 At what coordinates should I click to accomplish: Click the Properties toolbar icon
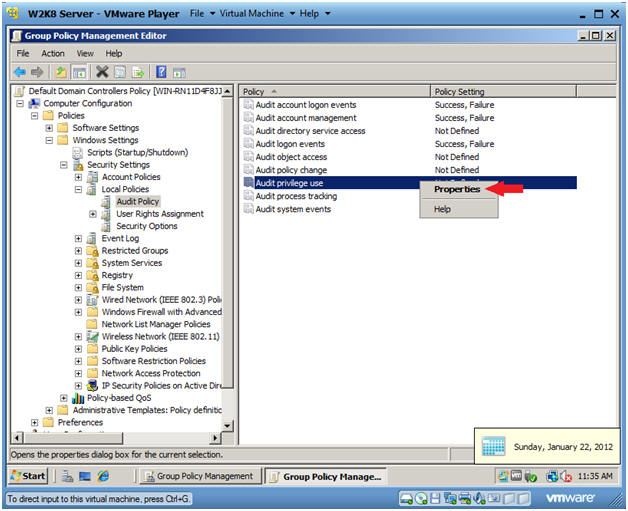click(x=120, y=72)
